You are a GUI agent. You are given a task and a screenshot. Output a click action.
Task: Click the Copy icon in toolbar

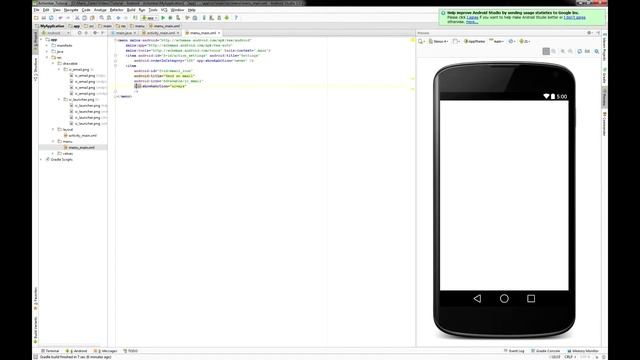84,18
